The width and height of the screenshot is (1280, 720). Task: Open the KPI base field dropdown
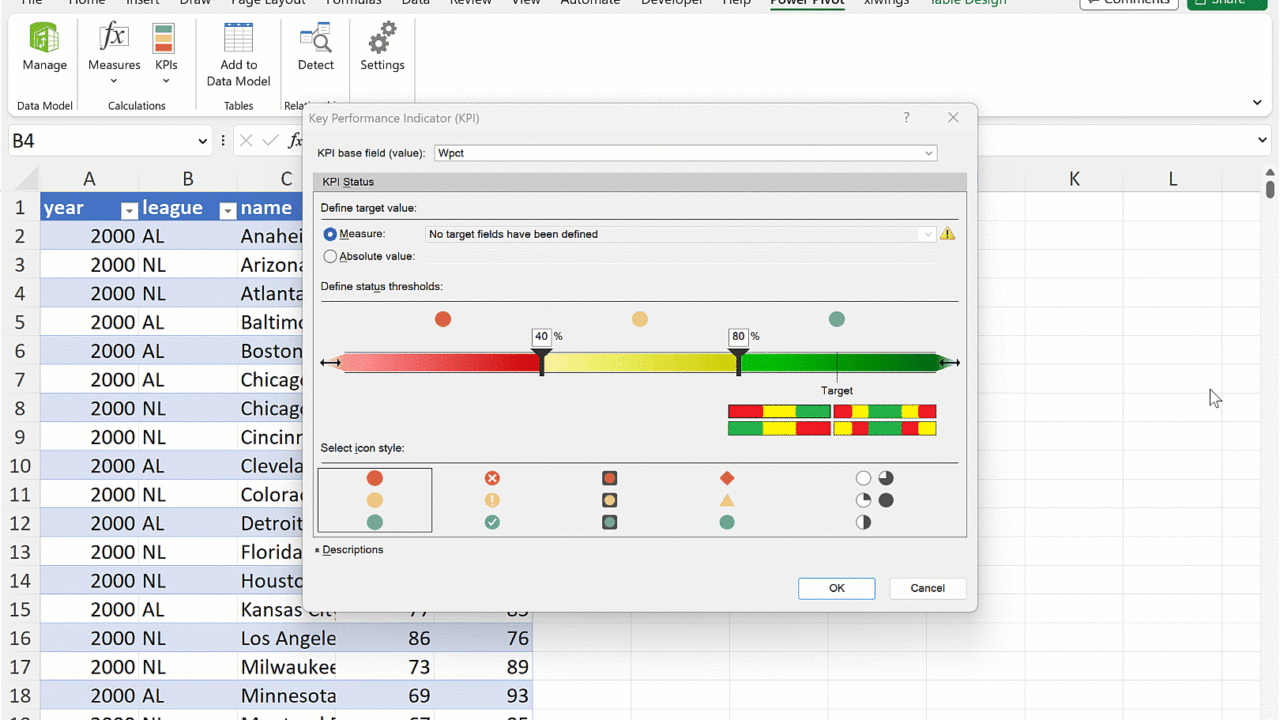click(929, 153)
